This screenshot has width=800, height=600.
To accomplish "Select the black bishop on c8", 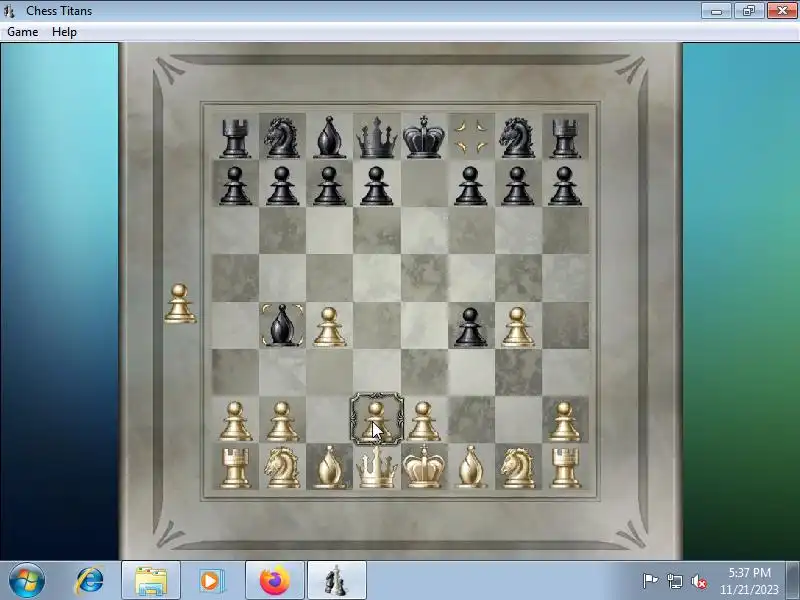I will [x=329, y=137].
